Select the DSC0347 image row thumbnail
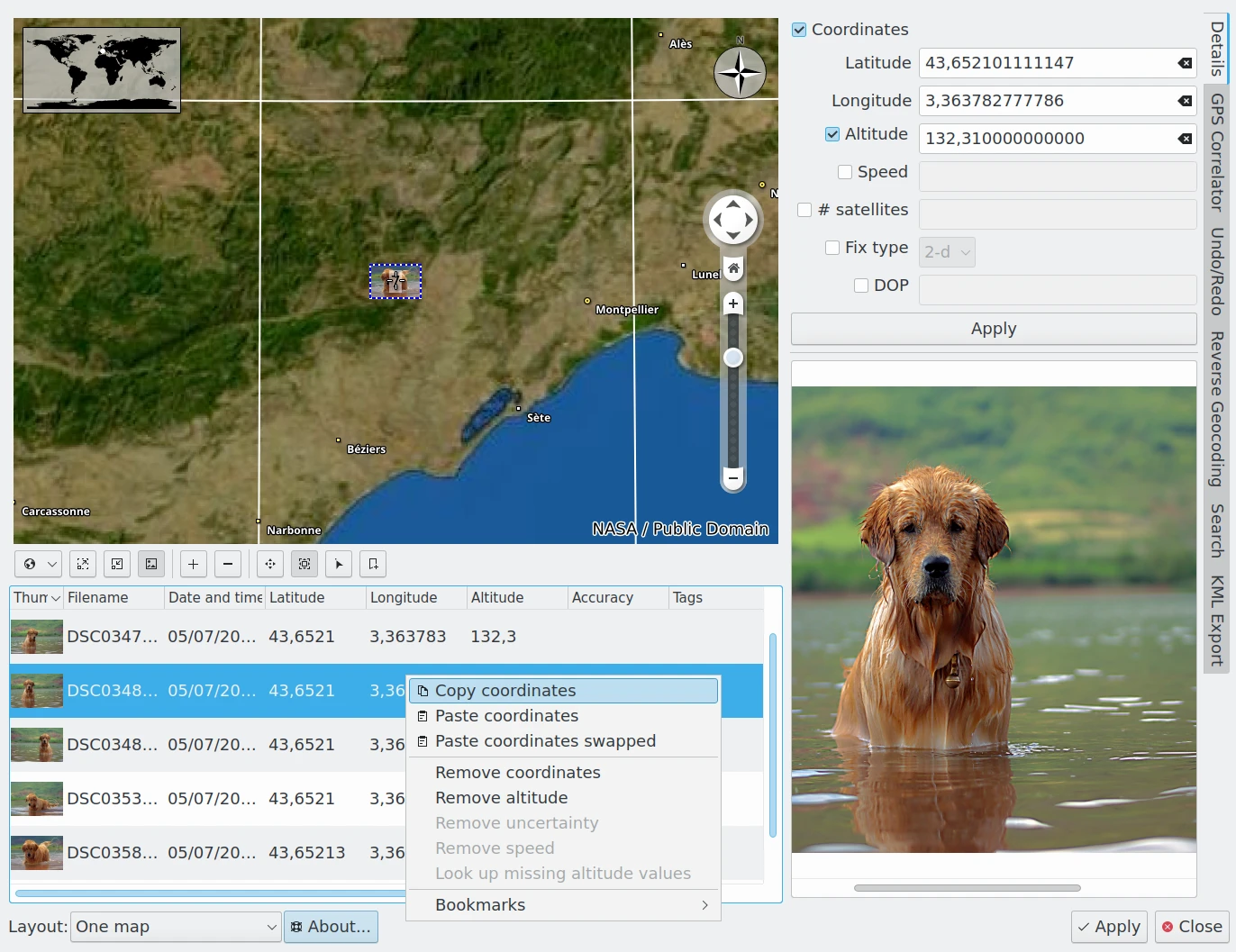The width and height of the screenshot is (1236, 952). (37, 637)
